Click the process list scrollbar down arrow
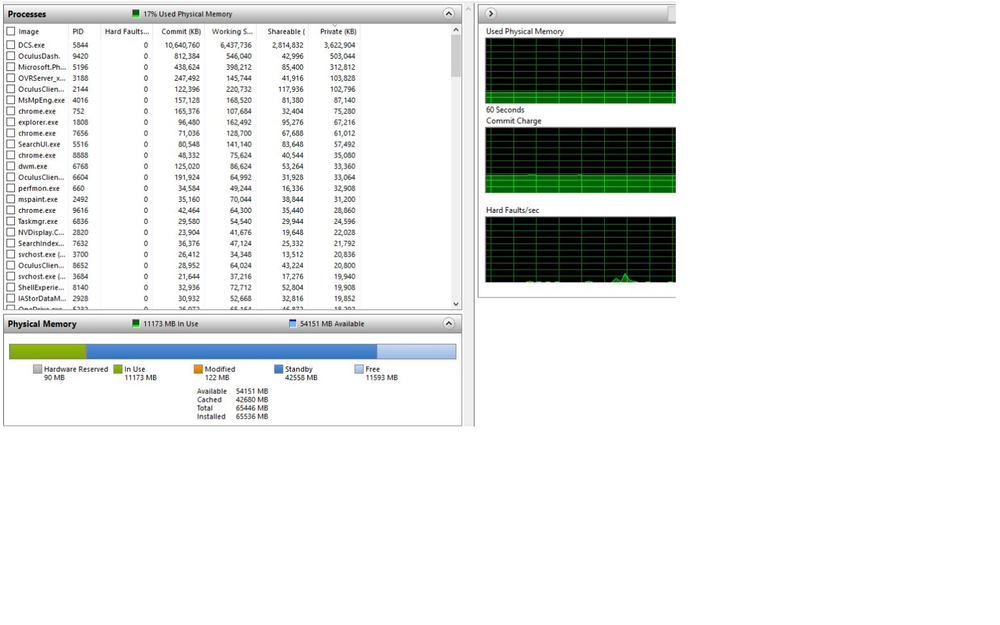1000x625 pixels. [x=456, y=303]
